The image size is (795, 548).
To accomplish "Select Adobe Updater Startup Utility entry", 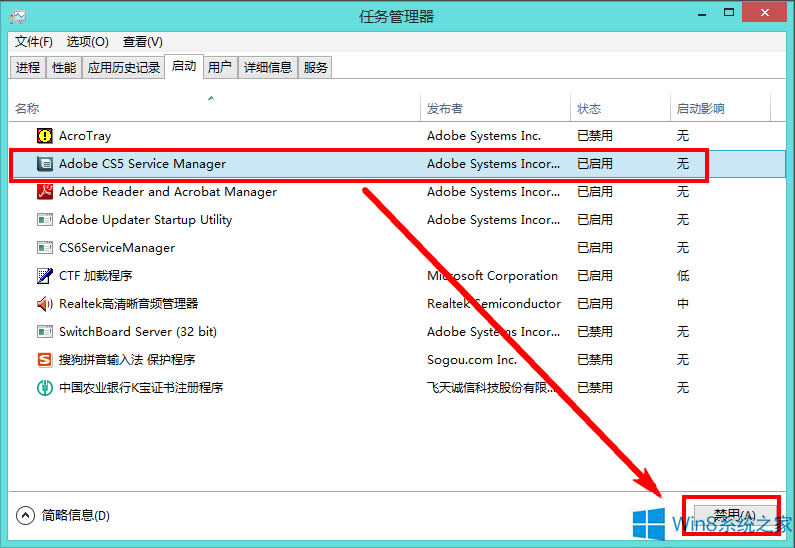I will pyautogui.click(x=146, y=220).
